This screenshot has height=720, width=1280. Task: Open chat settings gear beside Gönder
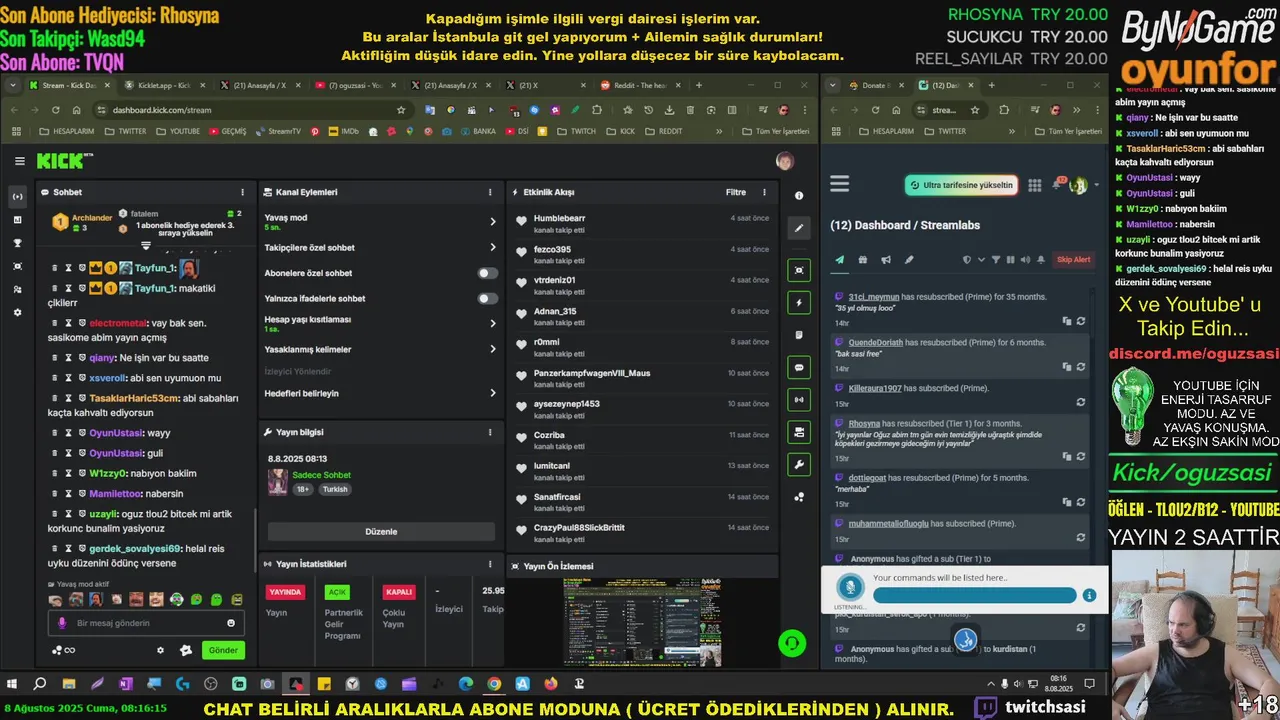pyautogui.click(x=160, y=650)
